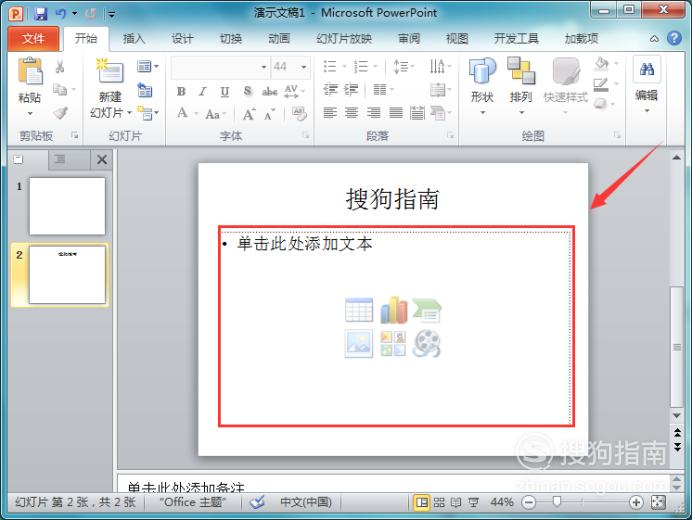Switch to the 视图 (View) tab
Viewport: 692px width, 520px height.
coord(457,39)
